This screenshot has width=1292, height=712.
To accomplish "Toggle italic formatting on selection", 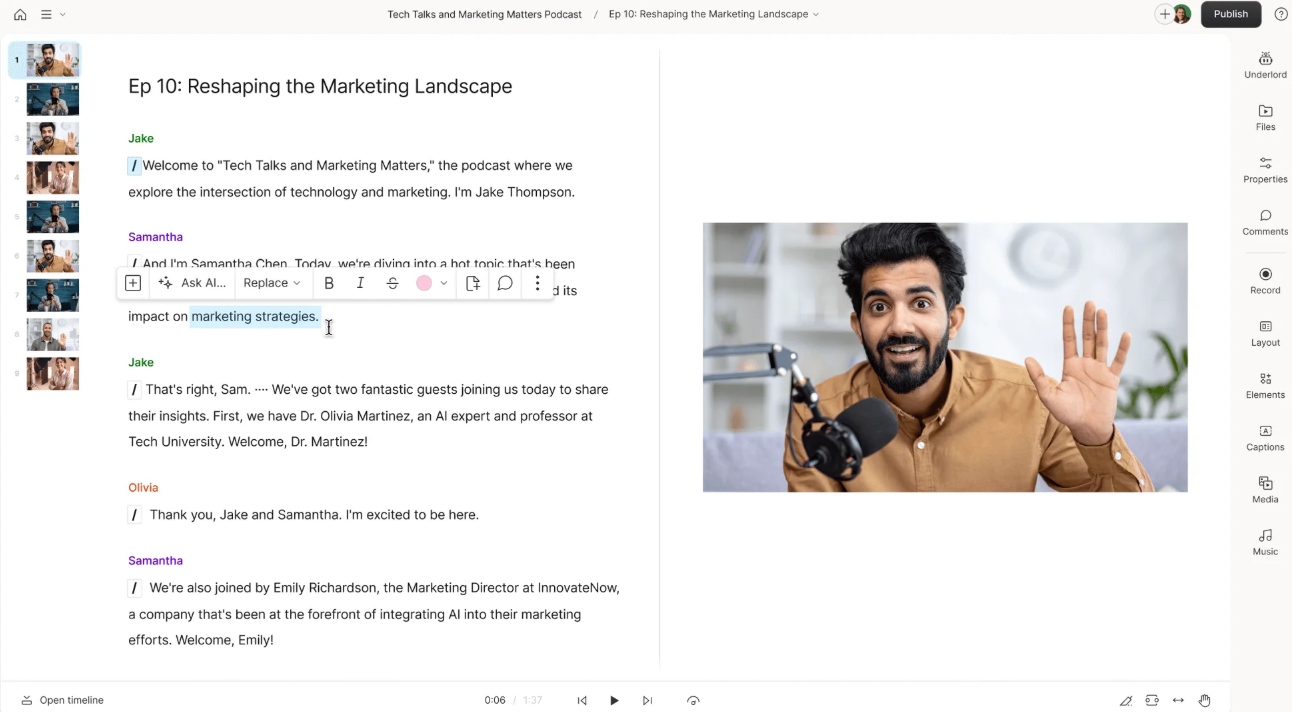I will (x=360, y=283).
